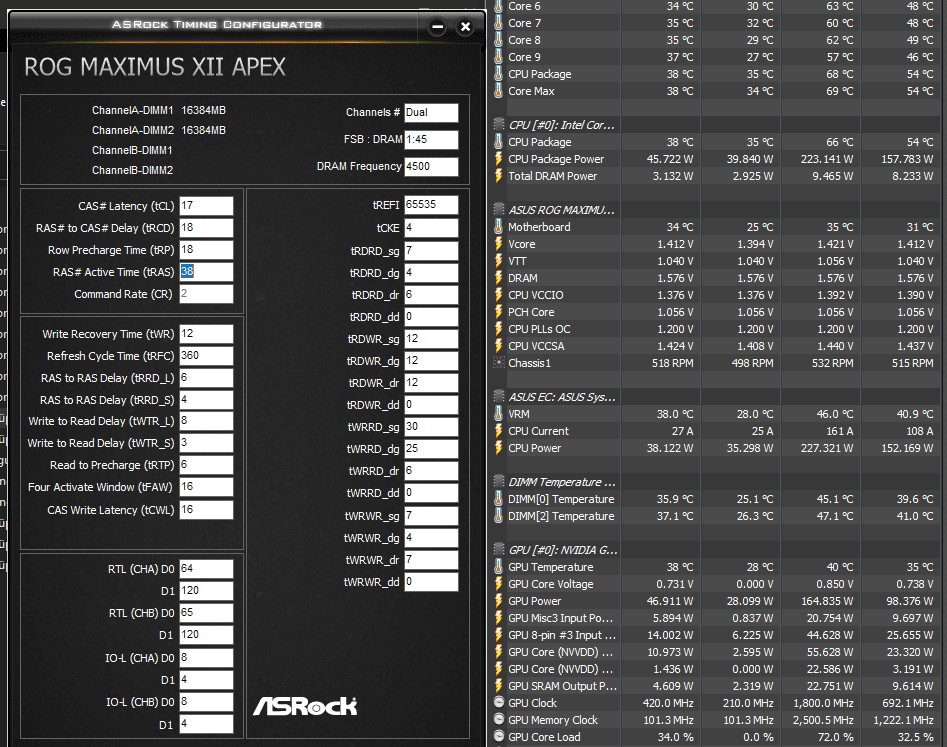Select the Write Recovery Time (tWR) field
This screenshot has width=947, height=747.
(x=206, y=334)
